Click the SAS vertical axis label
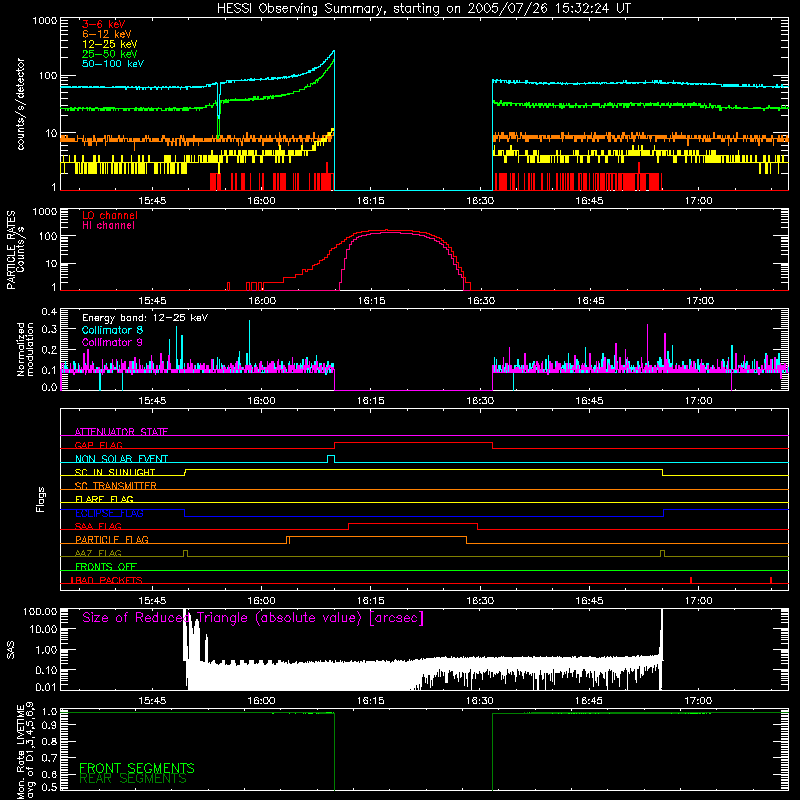This screenshot has height=800, width=800. 10,651
